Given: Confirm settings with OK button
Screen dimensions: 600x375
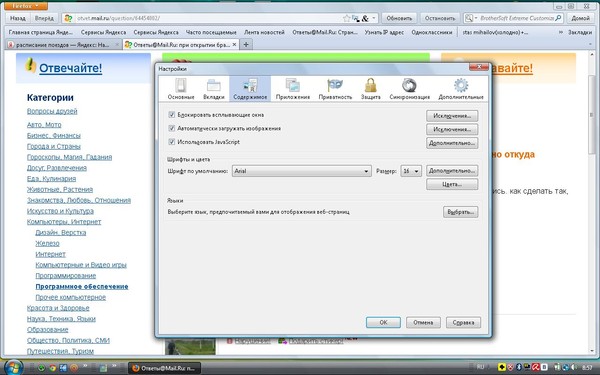Looking at the screenshot, I should click(383, 323).
